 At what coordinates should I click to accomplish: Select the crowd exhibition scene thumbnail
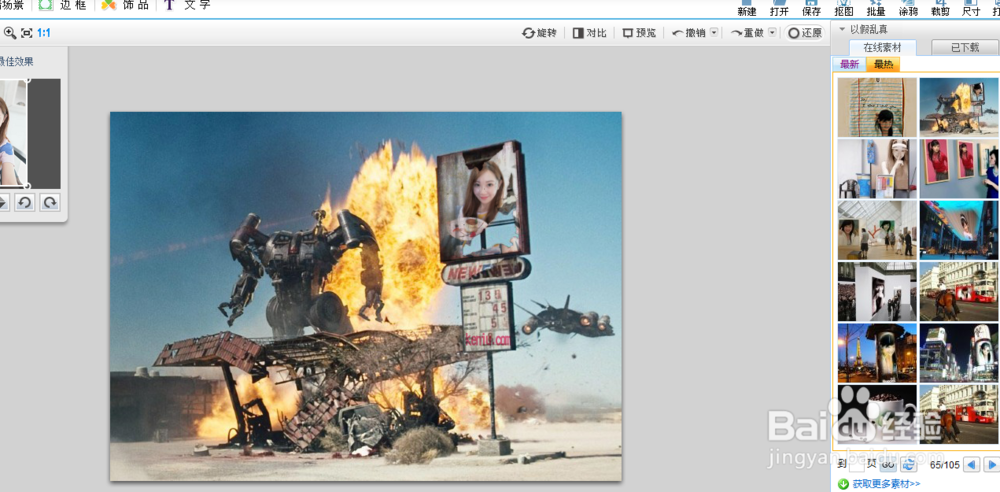877,291
